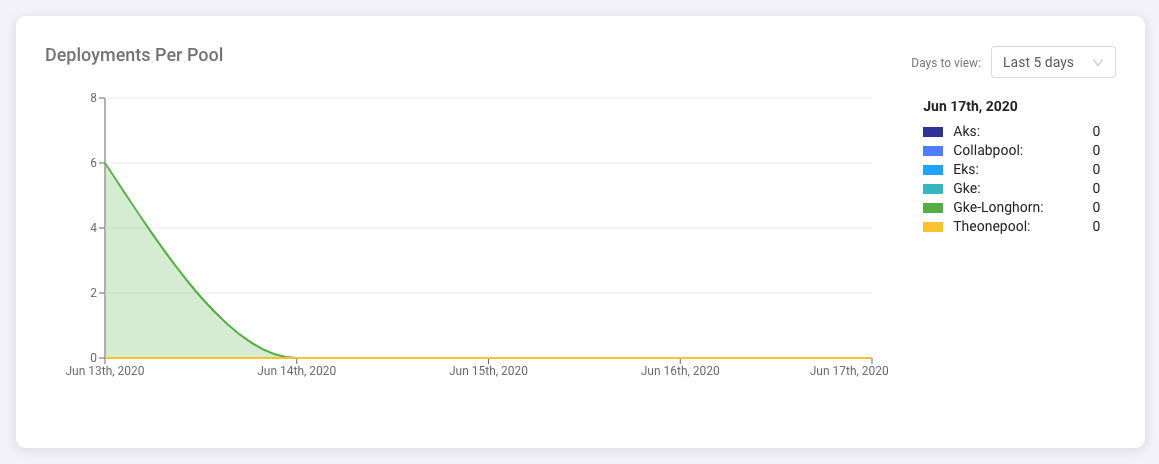Click the Gke teal legend swatch
Screen dimensions: 1159x464
tap(933, 189)
